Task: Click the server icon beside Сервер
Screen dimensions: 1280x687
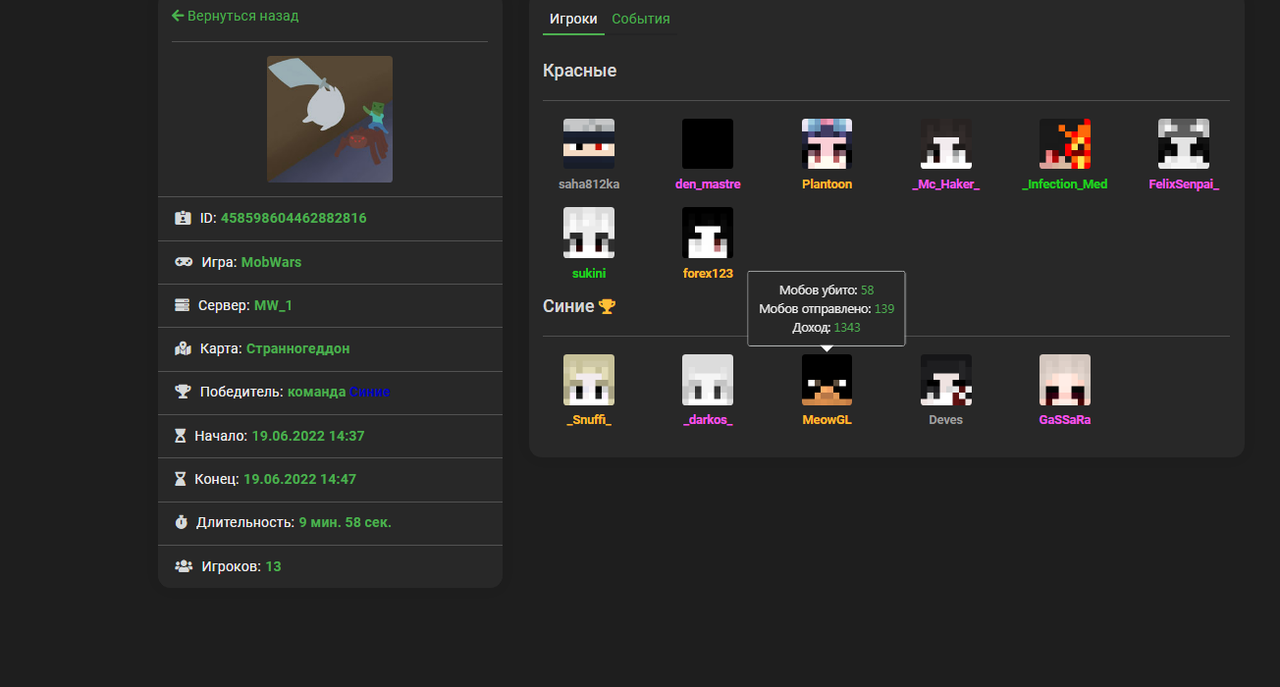Action: tap(182, 305)
